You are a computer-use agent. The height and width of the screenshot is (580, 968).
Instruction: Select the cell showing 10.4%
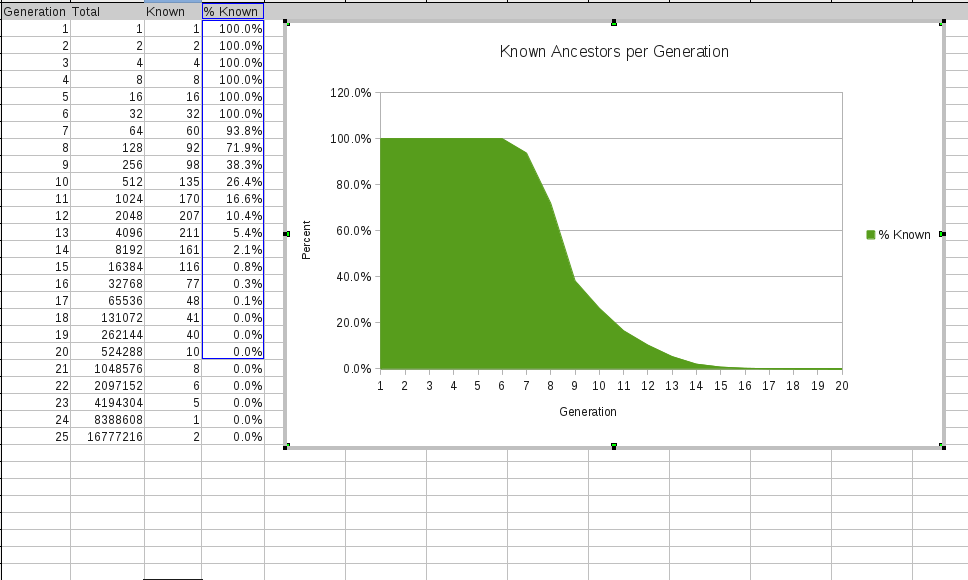click(x=233, y=215)
